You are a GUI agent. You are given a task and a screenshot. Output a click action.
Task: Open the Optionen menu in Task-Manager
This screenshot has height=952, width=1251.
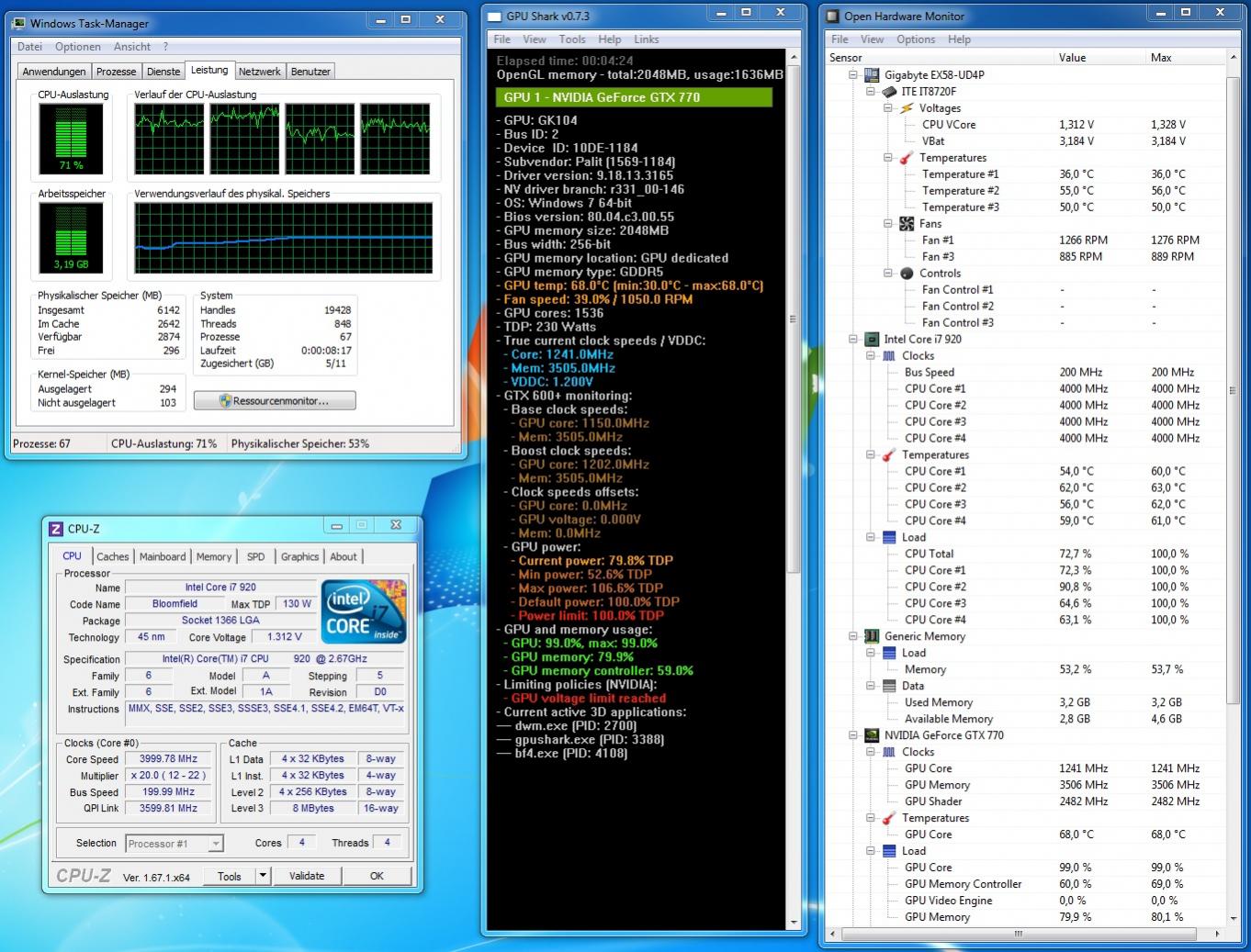pyautogui.click(x=78, y=47)
